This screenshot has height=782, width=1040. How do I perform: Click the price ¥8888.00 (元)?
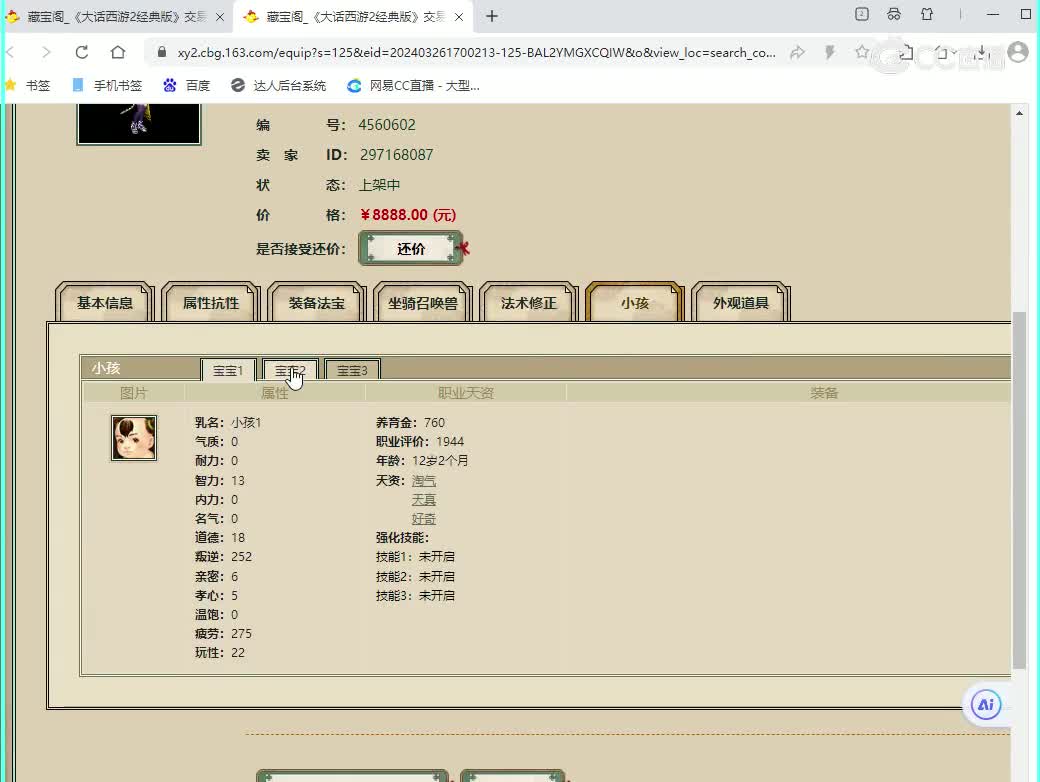(408, 215)
